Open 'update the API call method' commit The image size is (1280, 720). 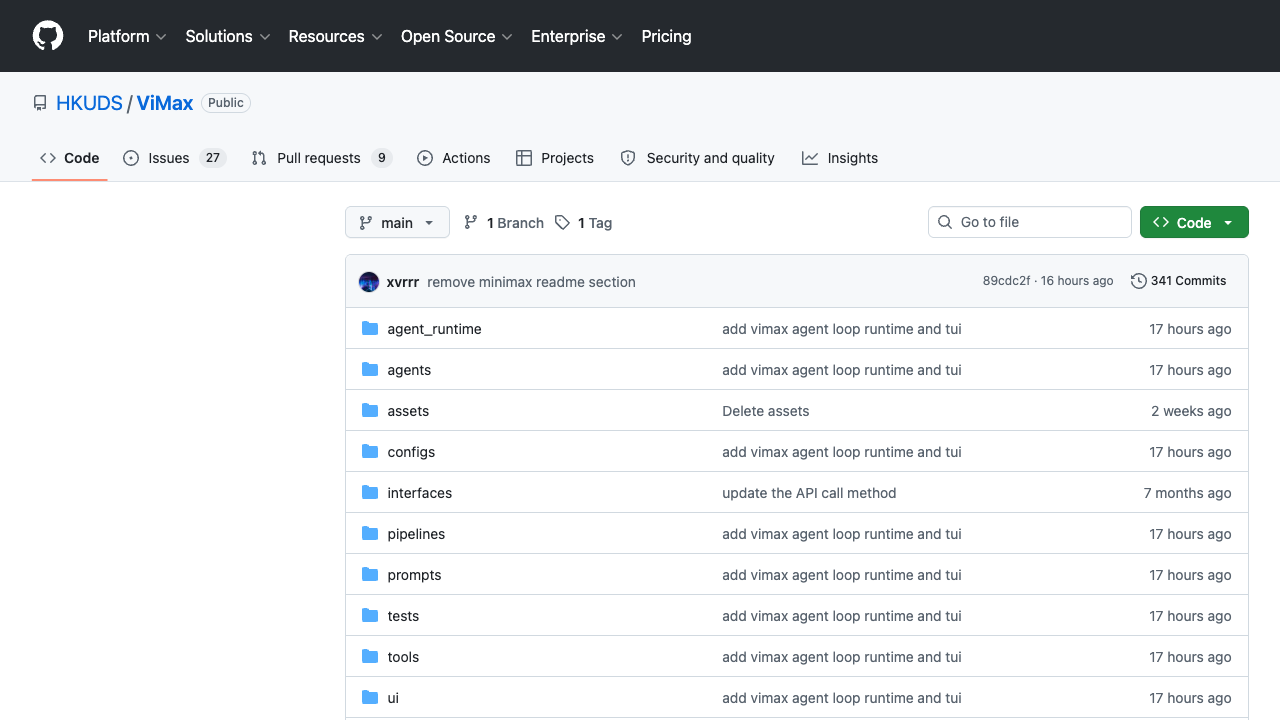click(809, 493)
